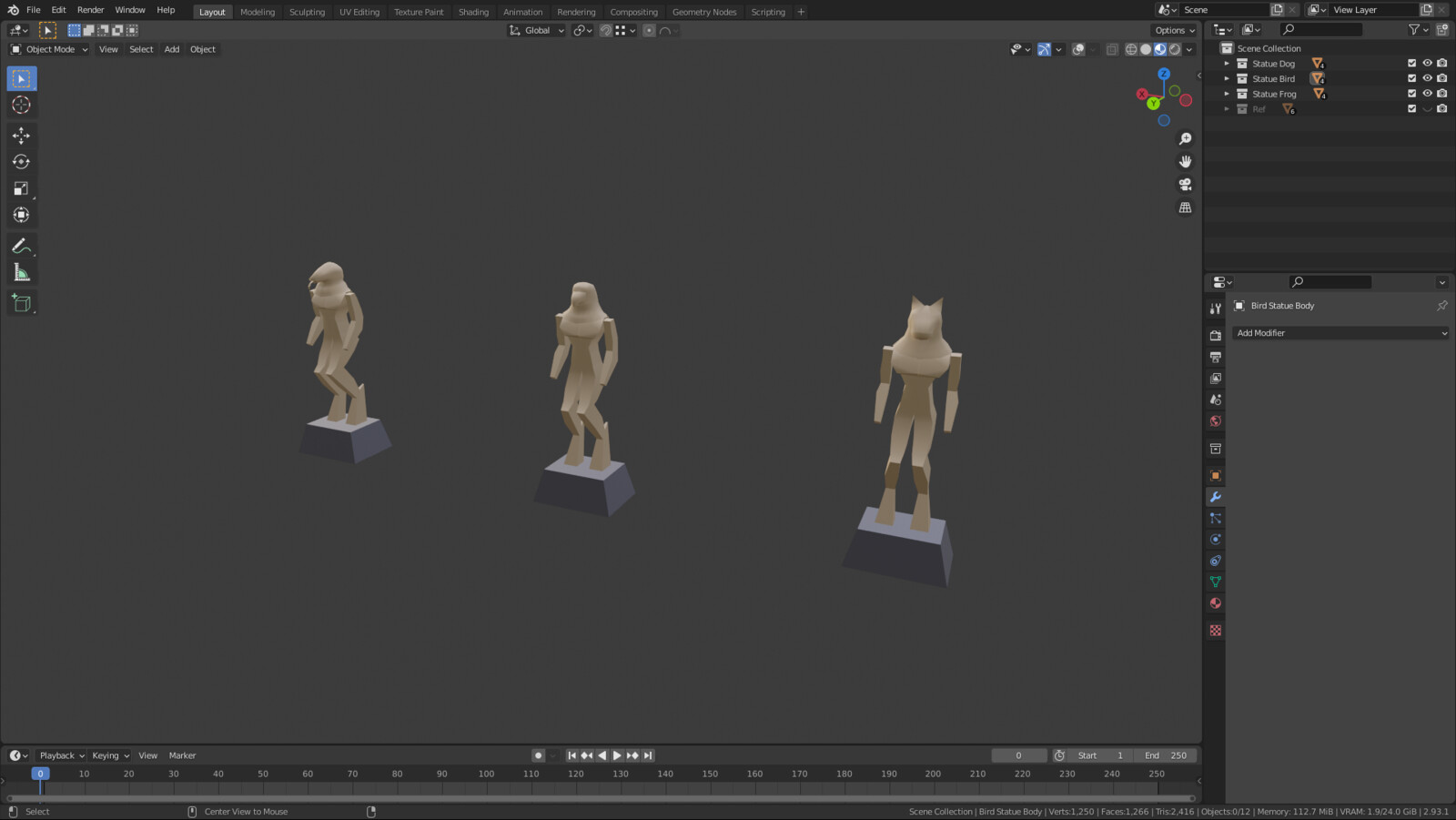Open the Object Data properties tab
The height and width of the screenshot is (820, 1456).
[x=1216, y=582]
